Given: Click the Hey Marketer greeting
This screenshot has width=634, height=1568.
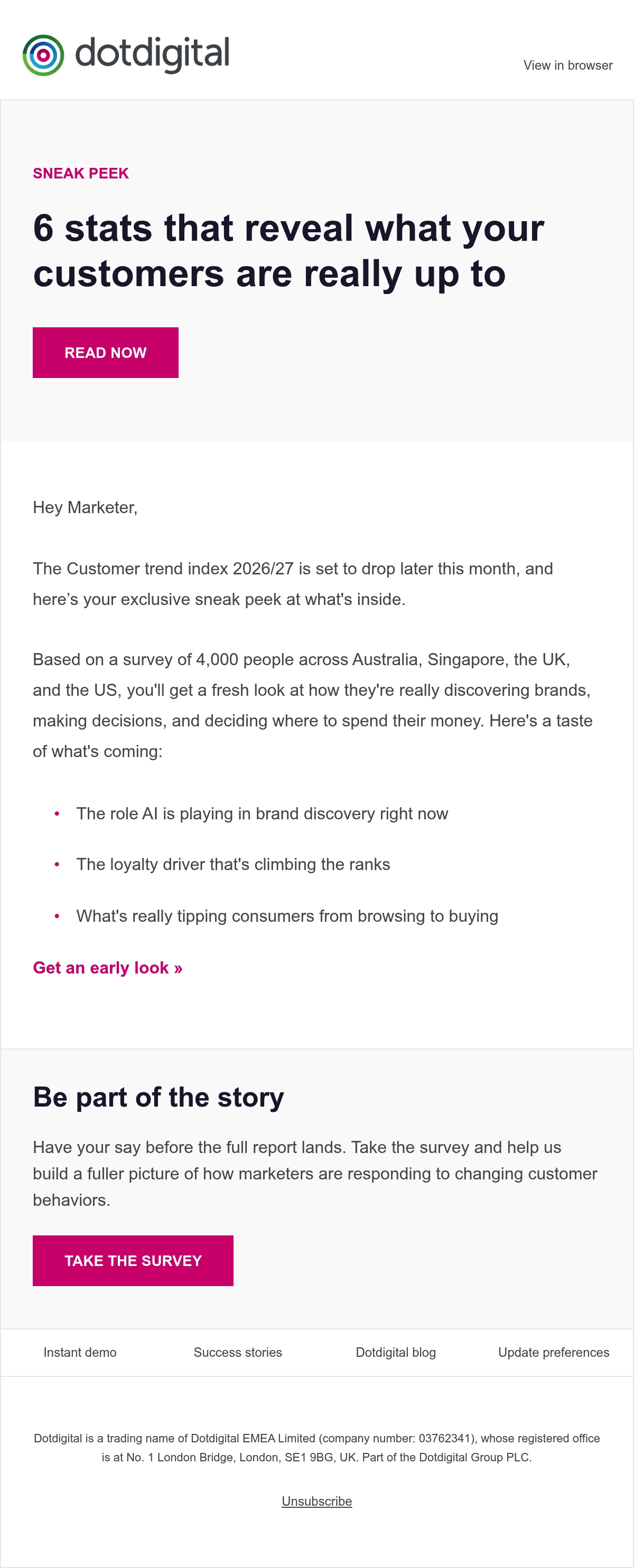Looking at the screenshot, I should tap(85, 508).
